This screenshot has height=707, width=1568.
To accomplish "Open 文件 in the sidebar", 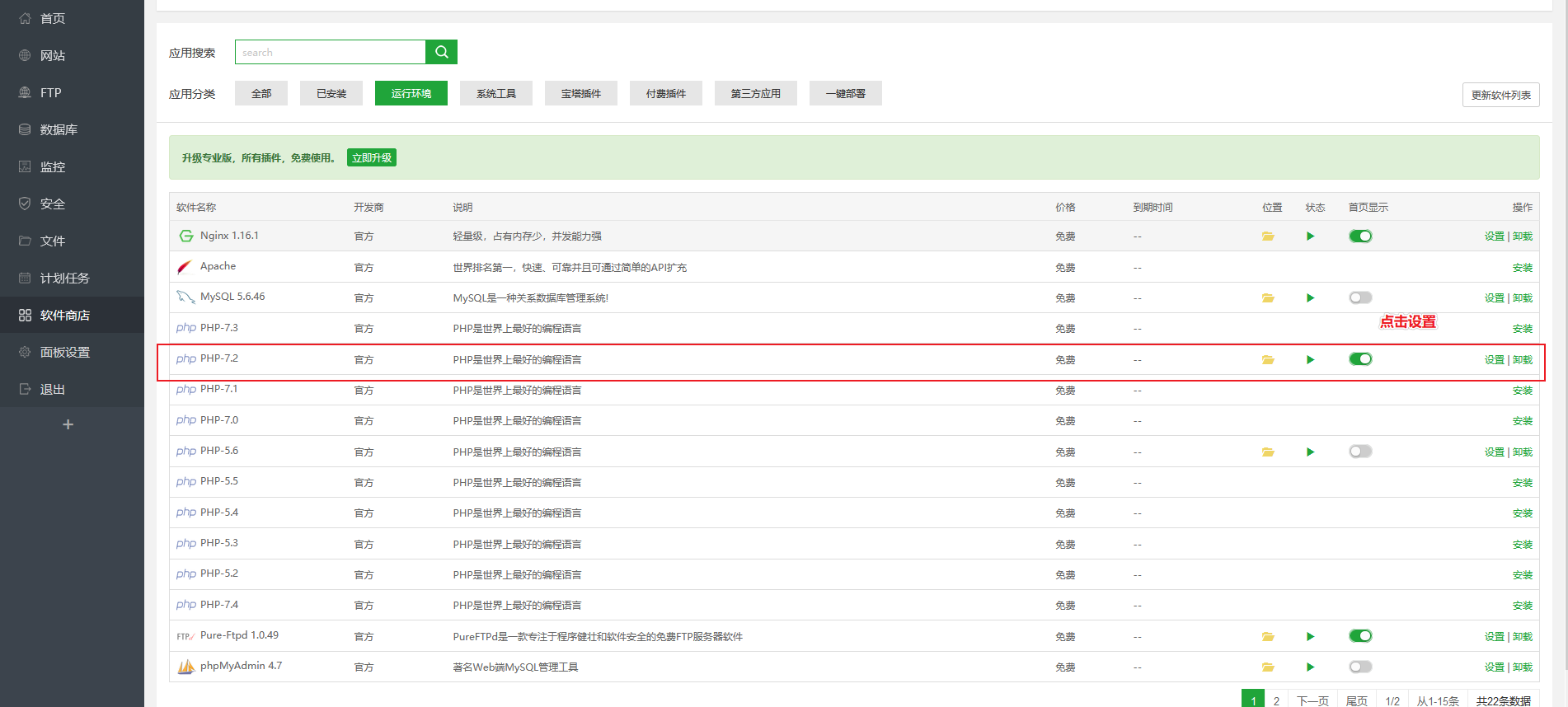I will [x=72, y=241].
